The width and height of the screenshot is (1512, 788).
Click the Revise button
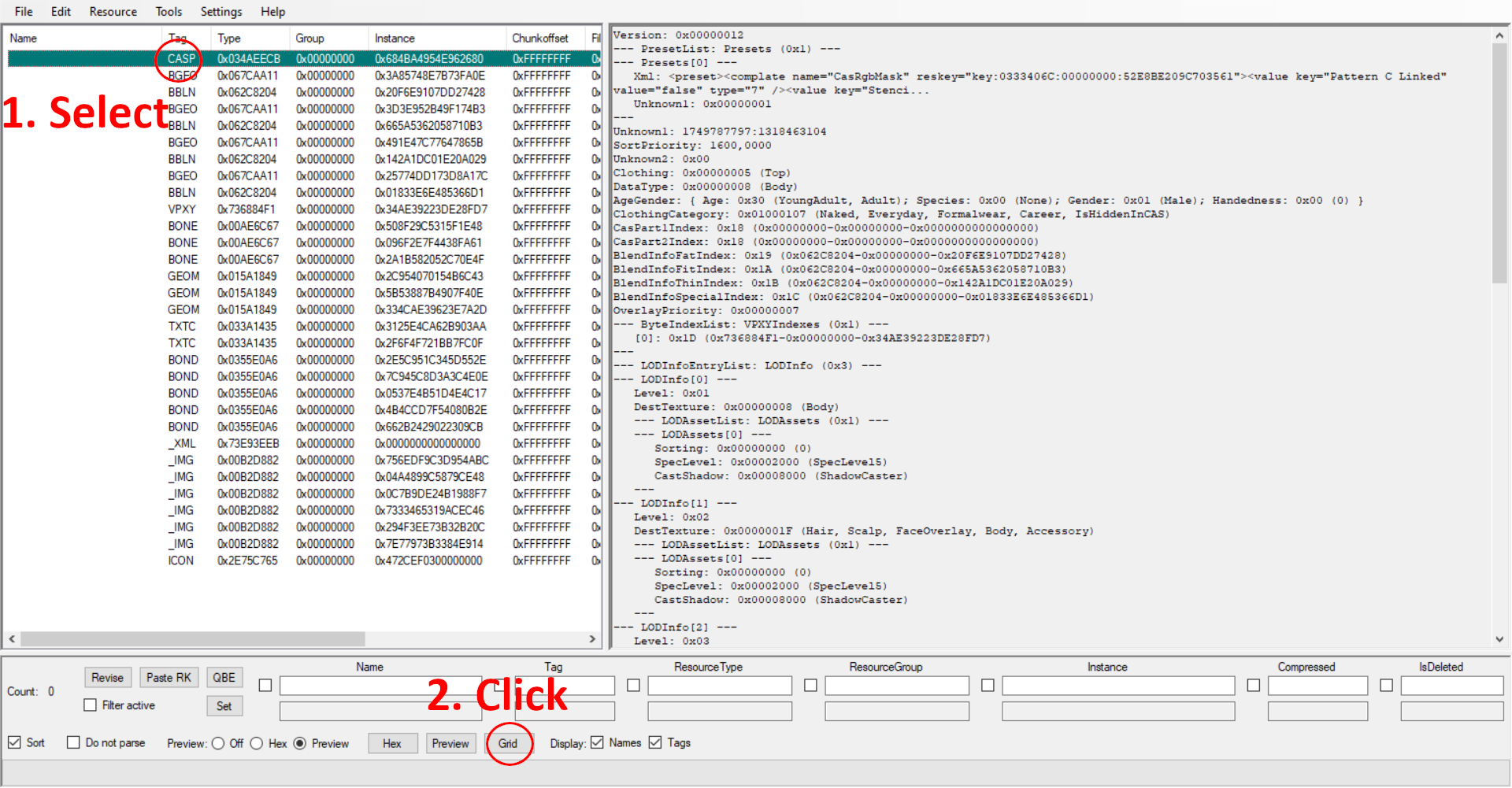click(x=107, y=677)
